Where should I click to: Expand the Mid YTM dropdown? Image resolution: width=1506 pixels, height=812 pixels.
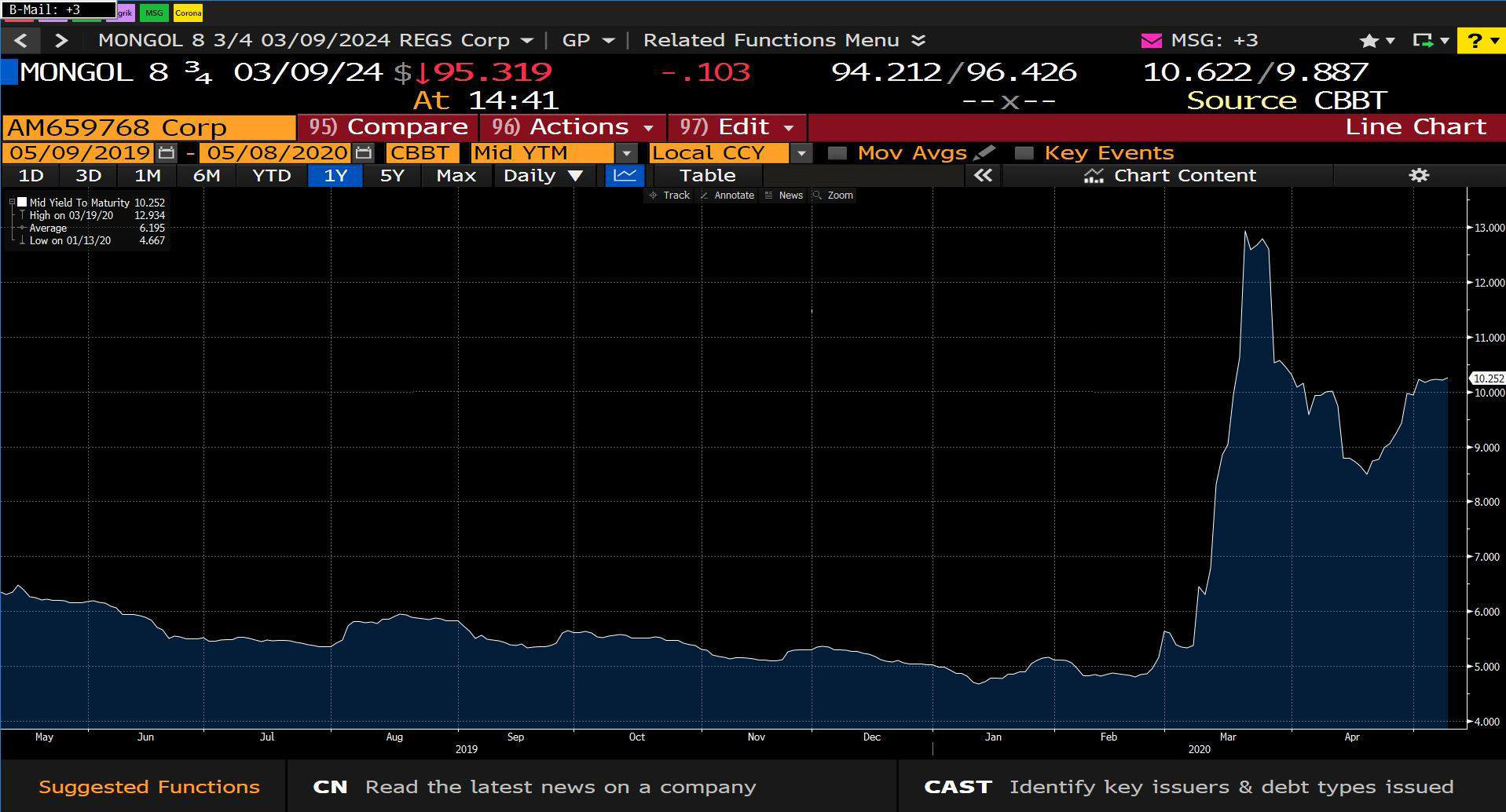tap(626, 153)
